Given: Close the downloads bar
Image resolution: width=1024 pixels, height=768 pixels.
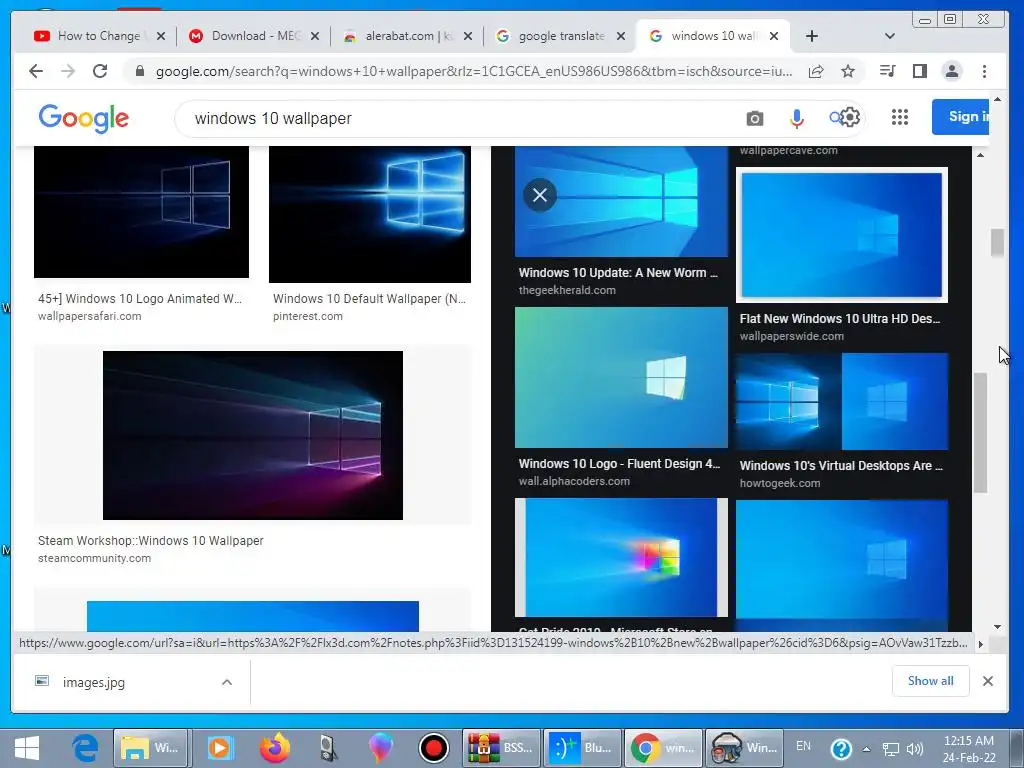Looking at the screenshot, I should point(987,681).
